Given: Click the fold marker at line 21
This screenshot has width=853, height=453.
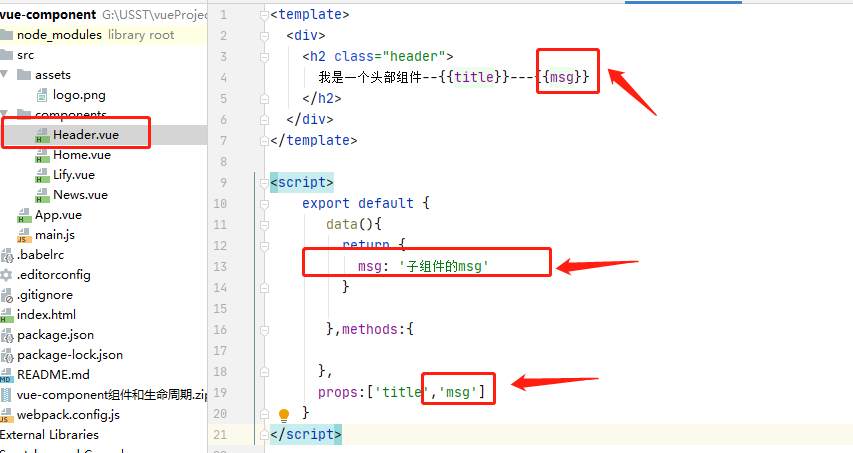Looking at the screenshot, I should click(x=264, y=435).
